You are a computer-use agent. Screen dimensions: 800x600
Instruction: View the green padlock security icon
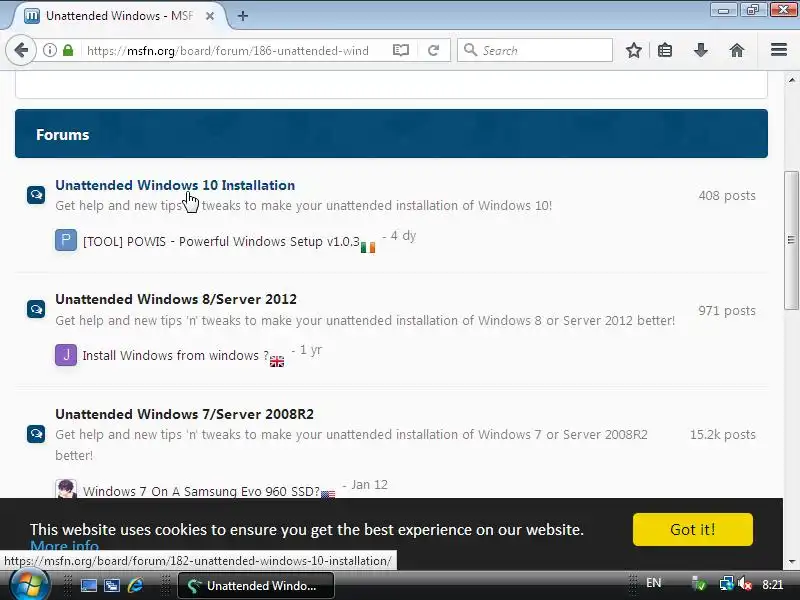click(68, 50)
